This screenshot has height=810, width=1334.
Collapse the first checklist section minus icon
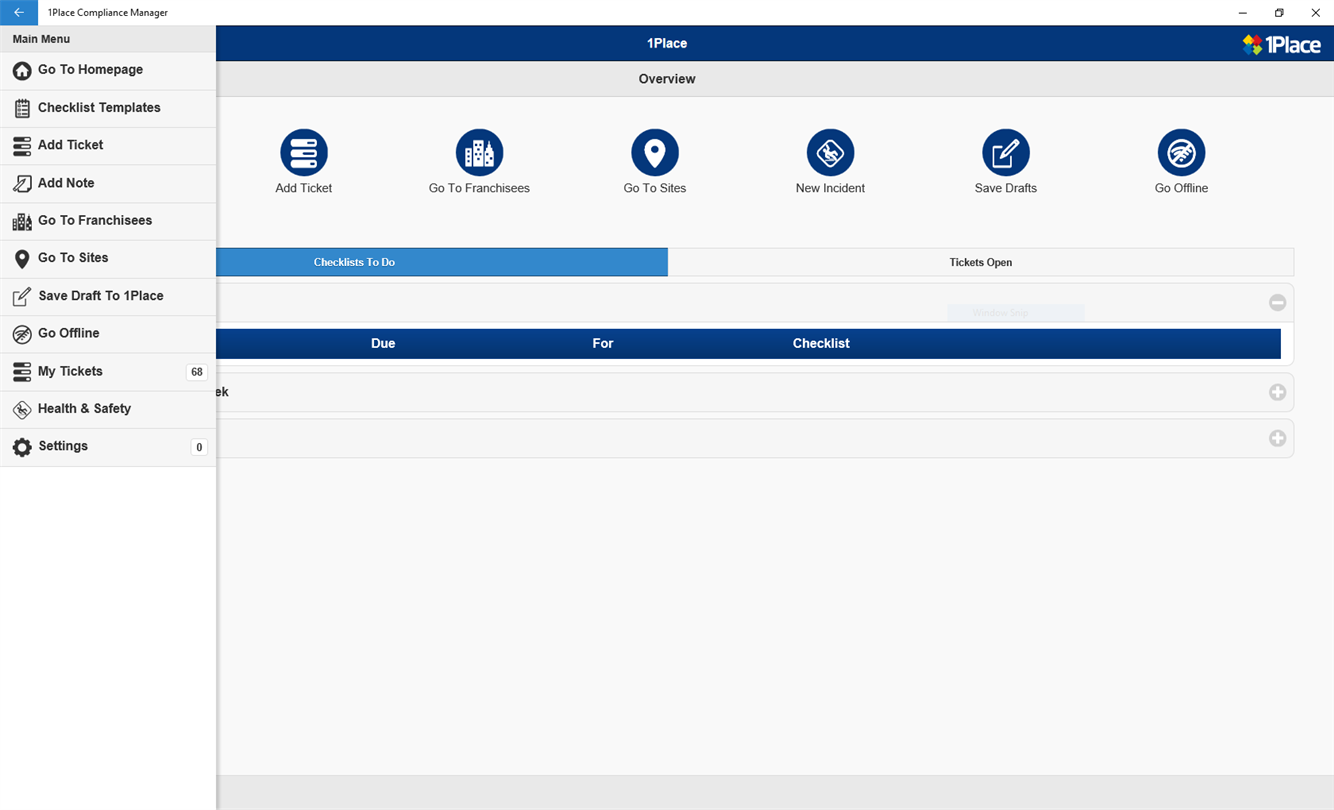coord(1277,303)
